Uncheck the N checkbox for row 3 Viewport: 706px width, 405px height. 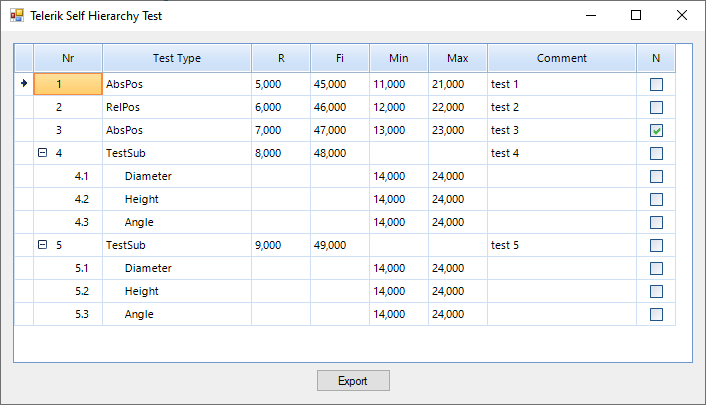(656, 131)
